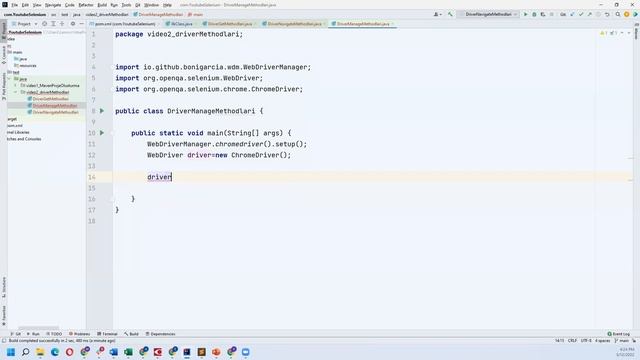Open Microsoft Edge from taskbar
Screen dimensions: 640x360
click(55, 352)
